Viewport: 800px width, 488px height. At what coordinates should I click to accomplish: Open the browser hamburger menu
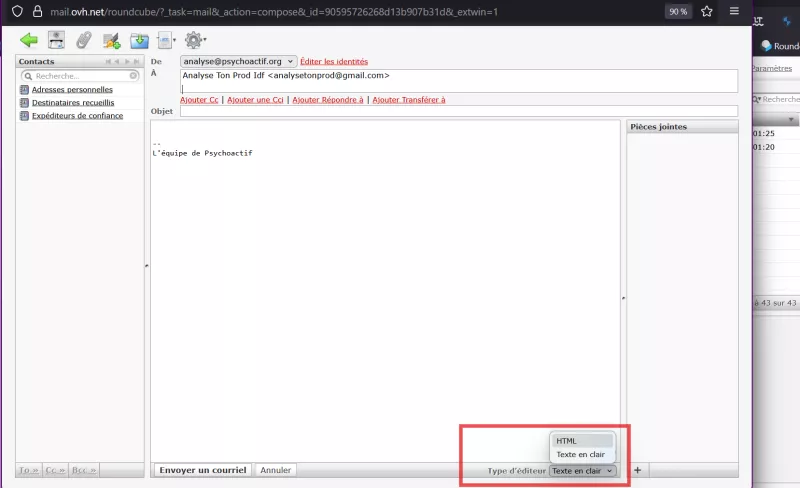[x=734, y=11]
